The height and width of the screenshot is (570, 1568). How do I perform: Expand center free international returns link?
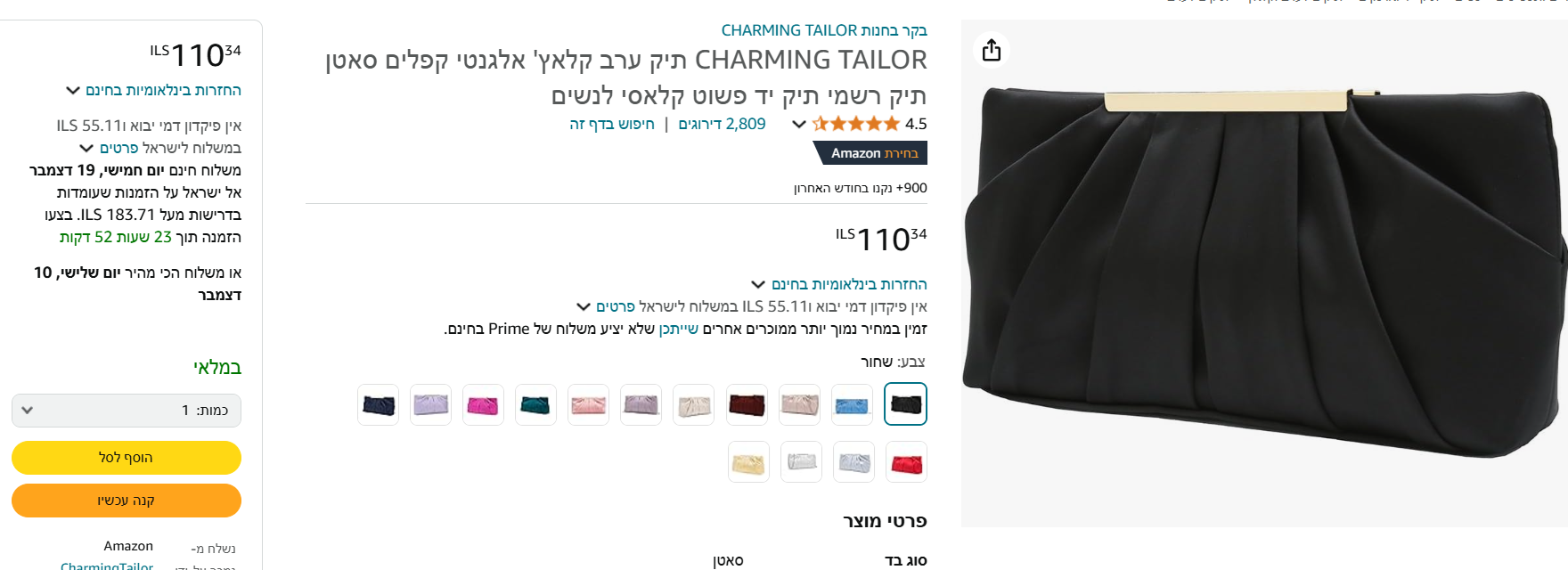839,284
